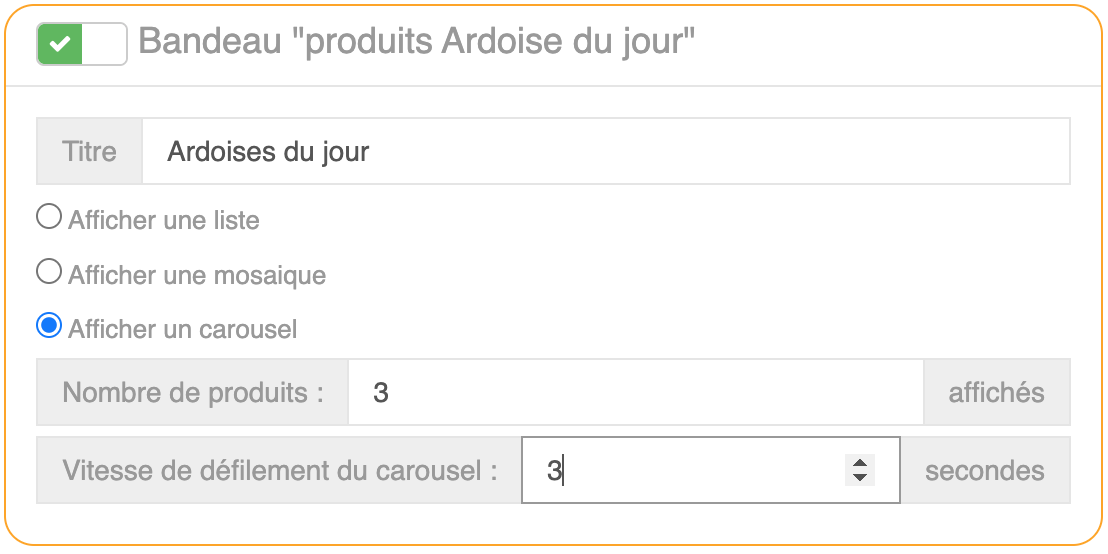Screen dimensions: 1108x554
Task: Select the "Afficher une liste" radio button
Action: pyautogui.click(x=48, y=217)
